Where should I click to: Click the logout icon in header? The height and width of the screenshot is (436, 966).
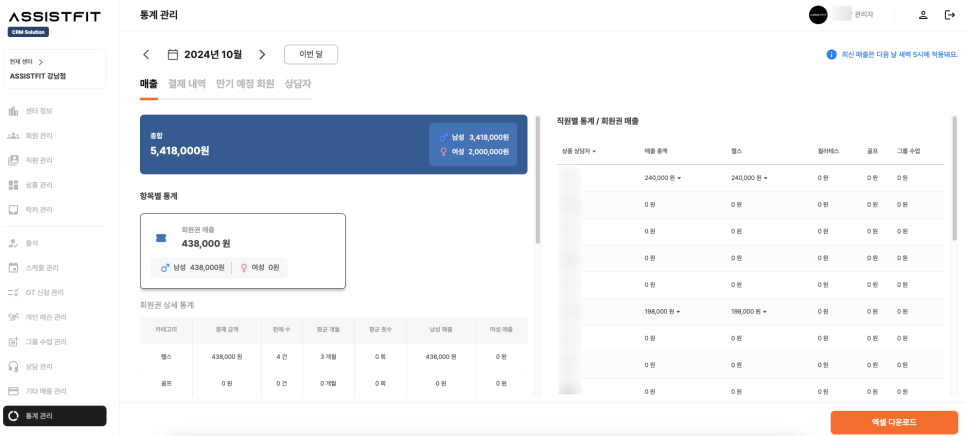(949, 15)
